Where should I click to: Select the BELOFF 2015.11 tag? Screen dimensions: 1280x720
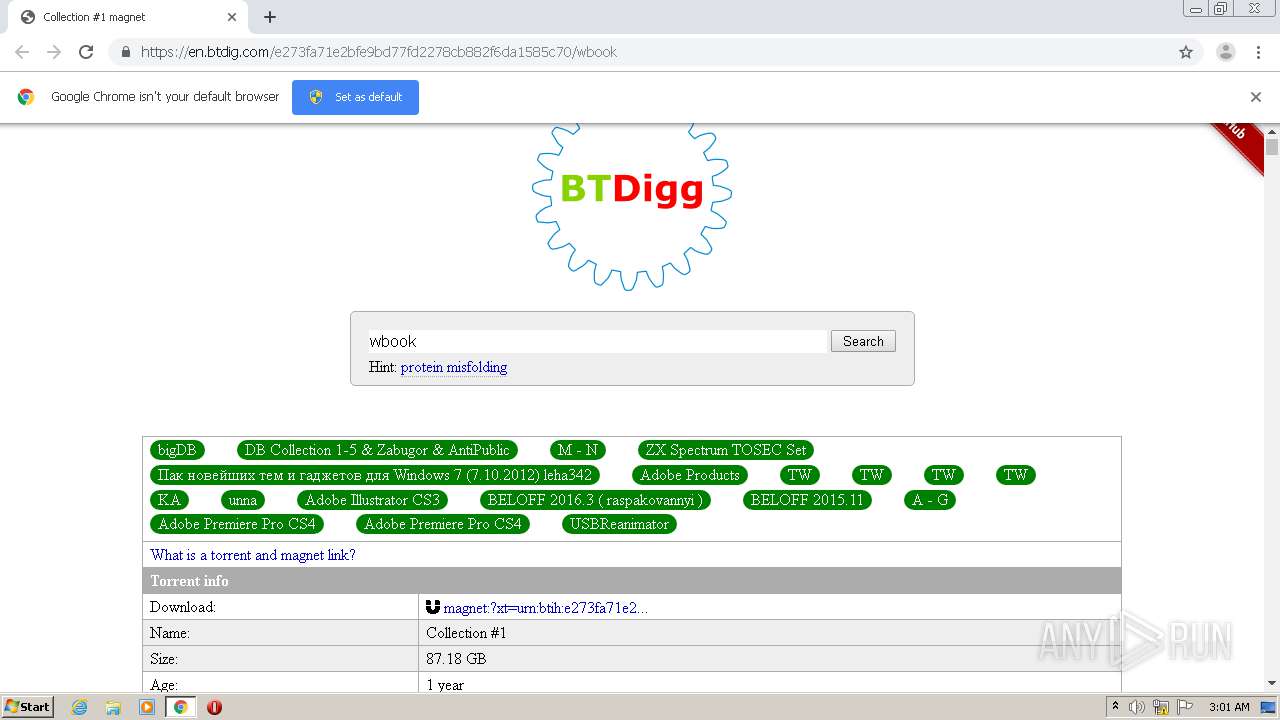(807, 500)
